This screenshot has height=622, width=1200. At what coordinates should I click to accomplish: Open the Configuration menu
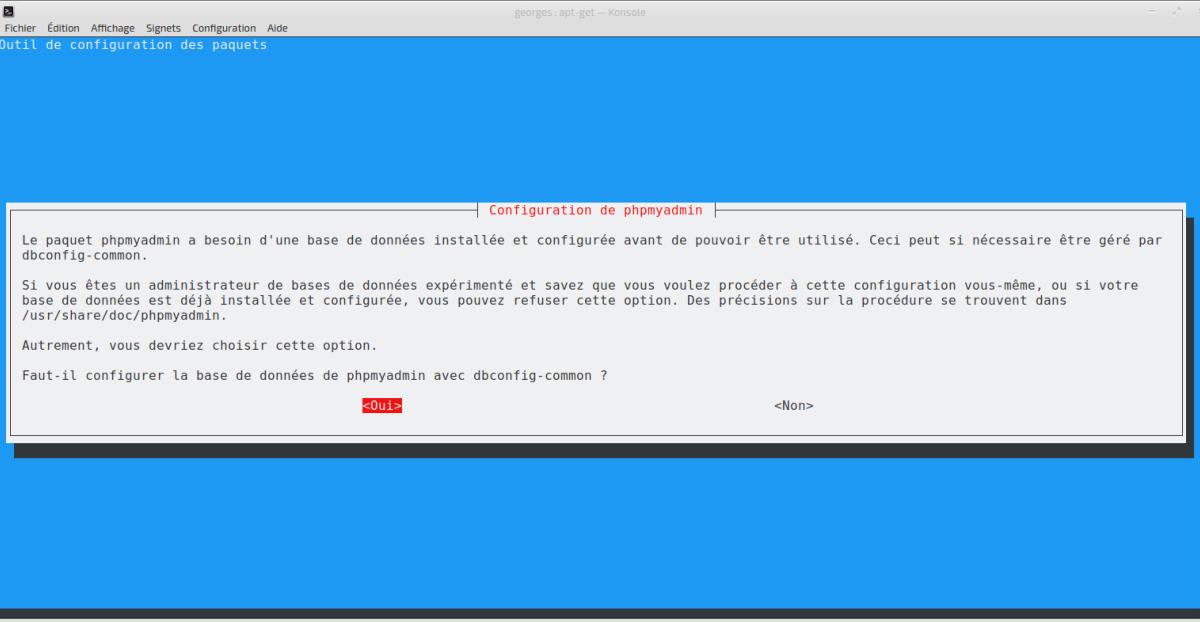pyautogui.click(x=224, y=28)
